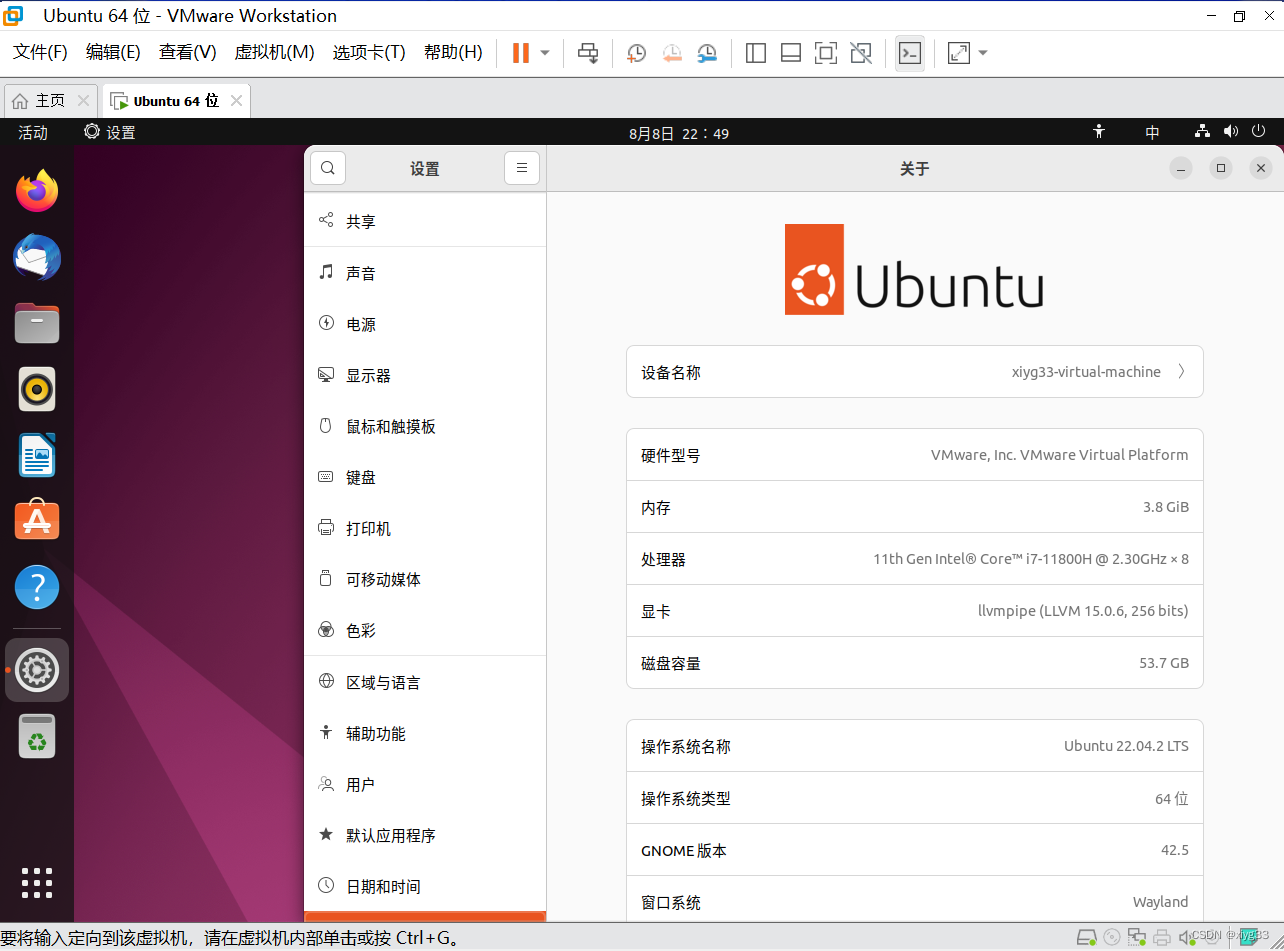Screen dimensions: 1284x951
Task: Open the 中 input method indicator
Action: pyautogui.click(x=1152, y=132)
